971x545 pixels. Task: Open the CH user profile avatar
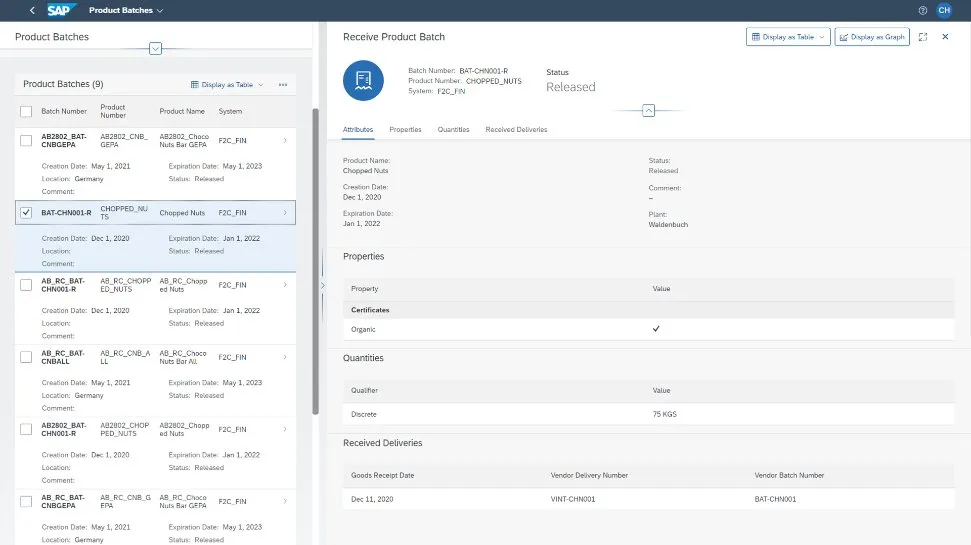944,10
